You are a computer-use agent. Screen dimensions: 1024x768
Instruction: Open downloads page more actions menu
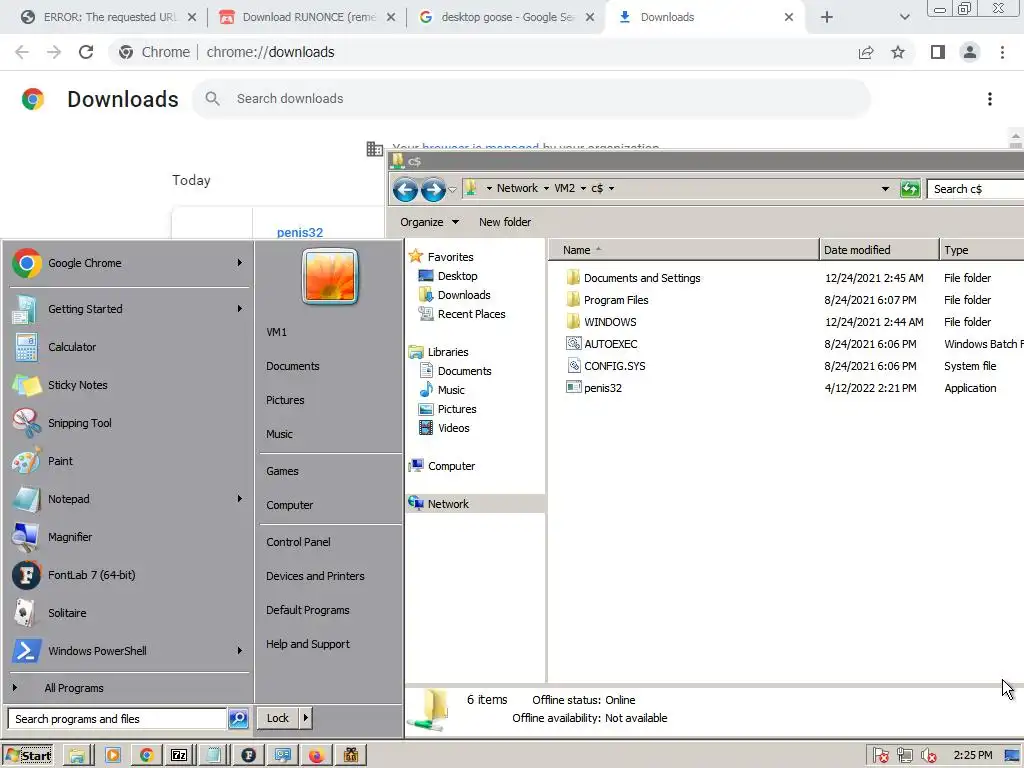[990, 99]
